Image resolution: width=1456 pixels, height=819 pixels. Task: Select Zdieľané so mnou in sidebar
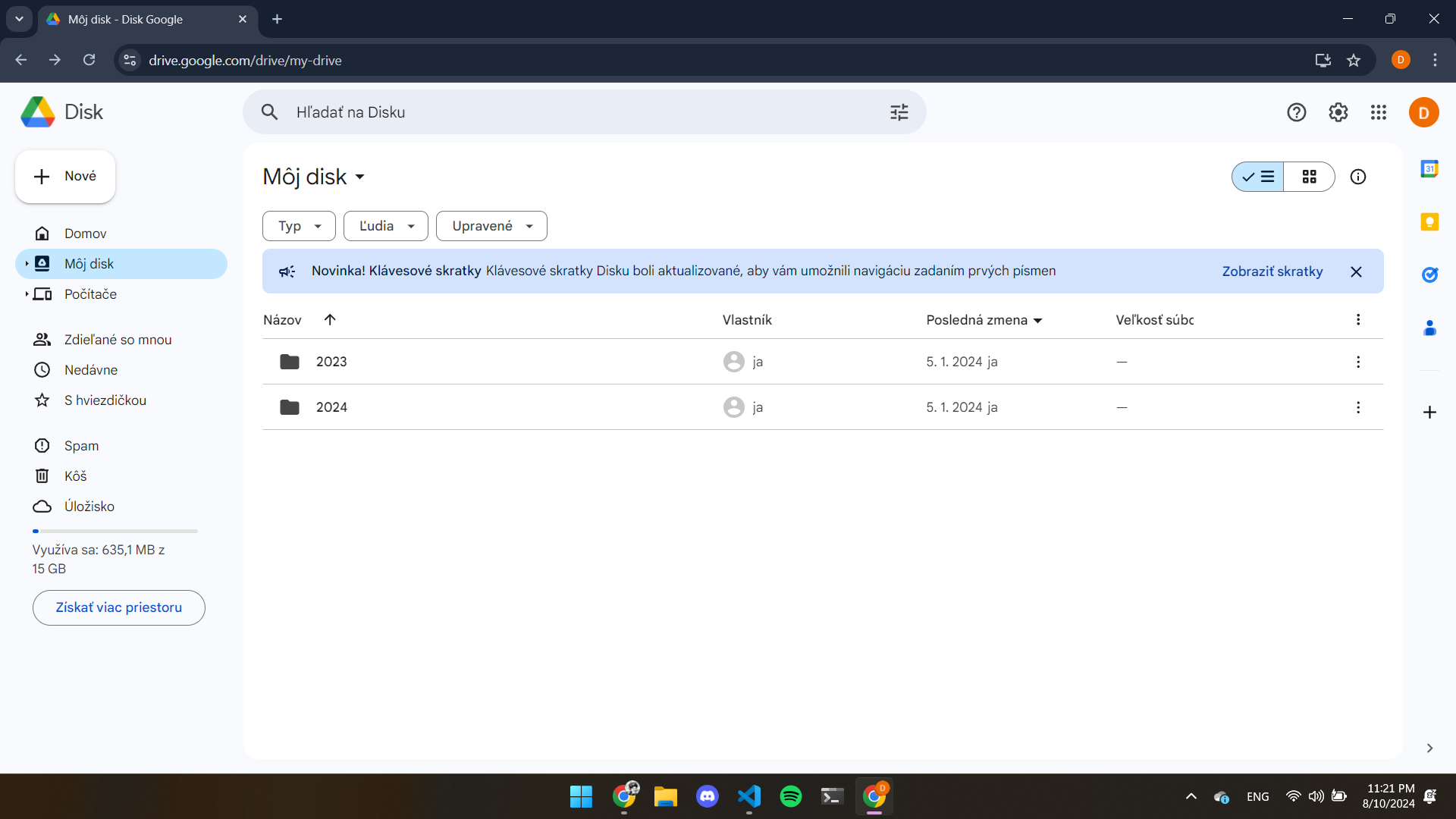[x=121, y=340]
